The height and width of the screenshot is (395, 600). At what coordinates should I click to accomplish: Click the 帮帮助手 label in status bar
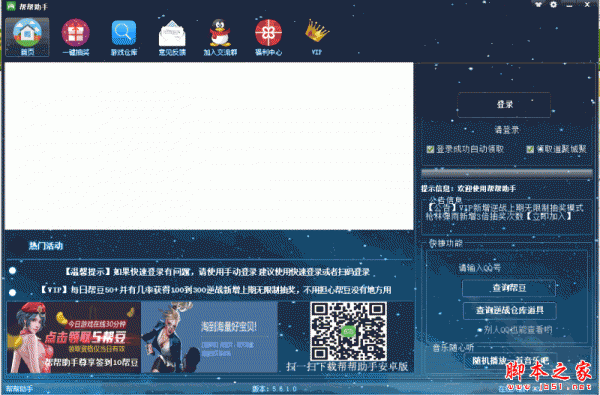tap(19, 389)
